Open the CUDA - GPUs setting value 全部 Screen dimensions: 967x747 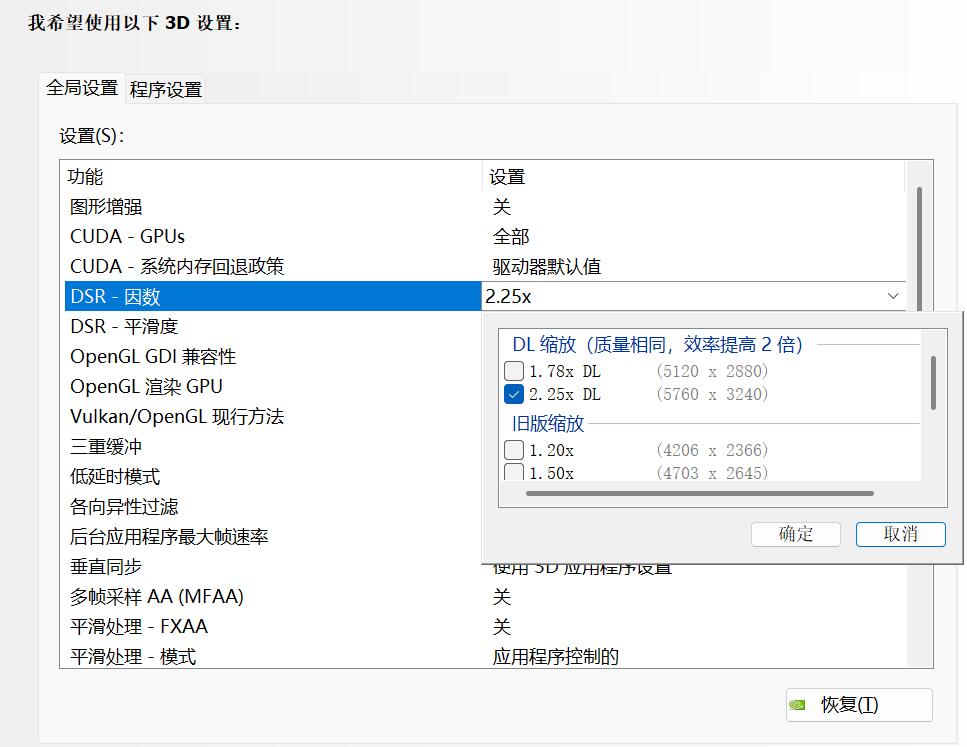(511, 237)
